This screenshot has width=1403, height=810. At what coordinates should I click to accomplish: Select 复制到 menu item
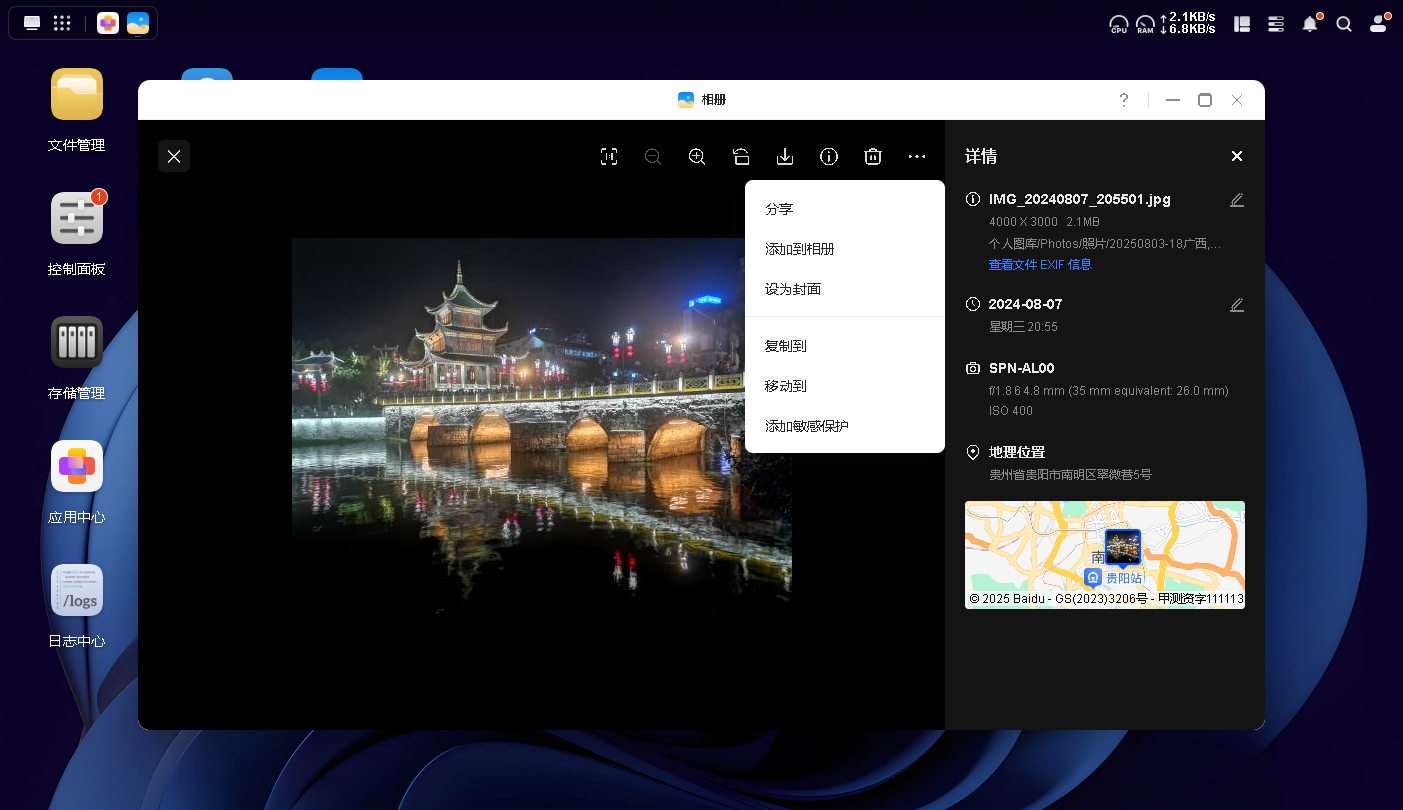(845, 346)
